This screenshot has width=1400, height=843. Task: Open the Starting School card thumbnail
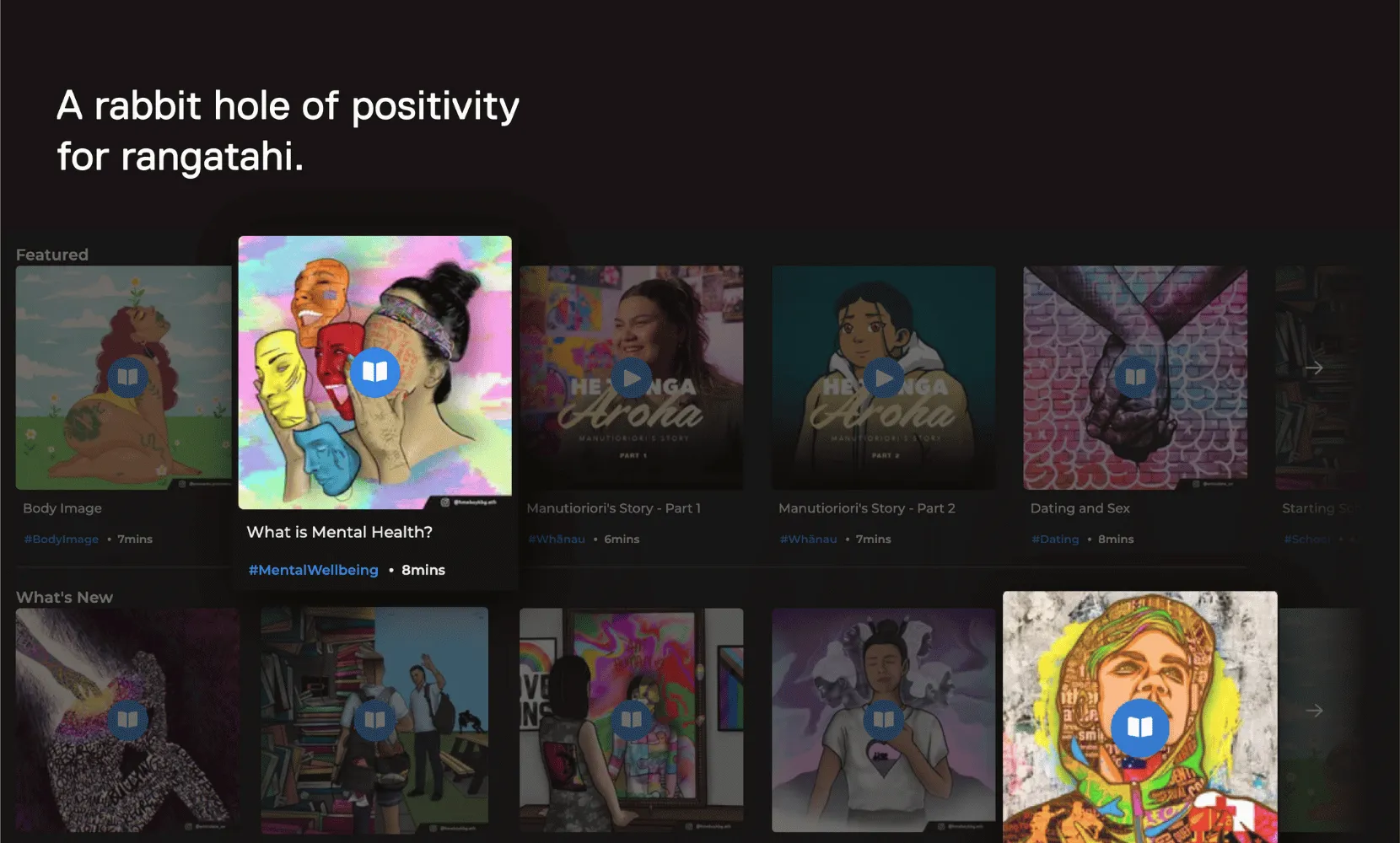1318,378
